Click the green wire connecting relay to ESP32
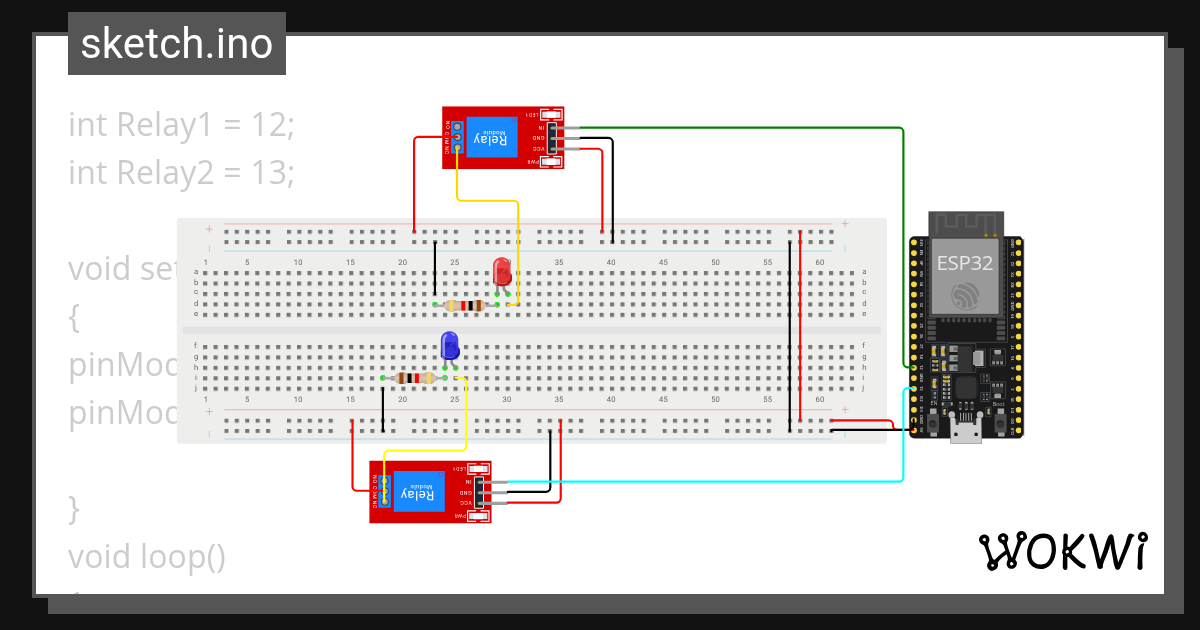This screenshot has height=630, width=1200. coord(750,127)
